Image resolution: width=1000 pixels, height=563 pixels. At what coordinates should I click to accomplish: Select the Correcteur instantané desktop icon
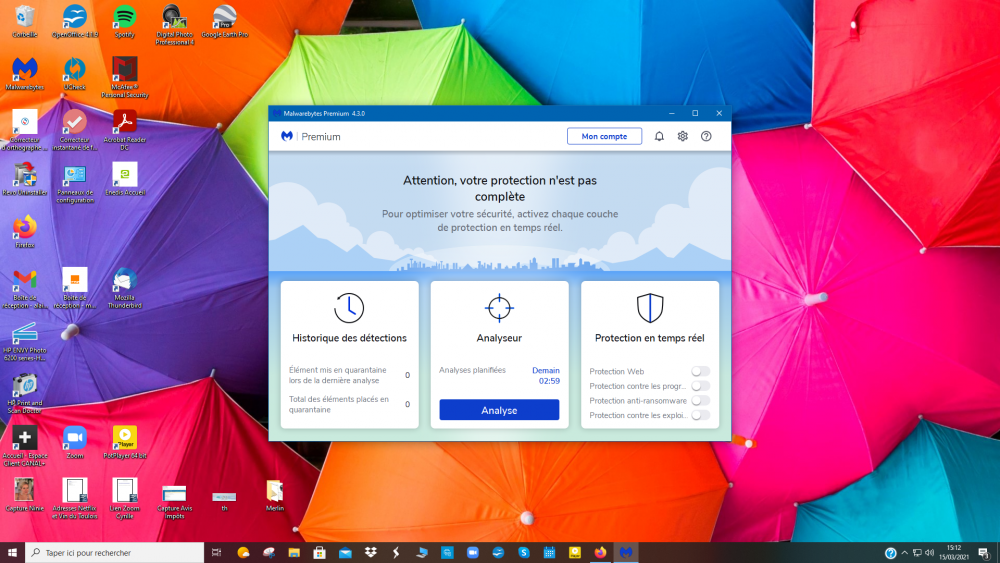(75, 130)
